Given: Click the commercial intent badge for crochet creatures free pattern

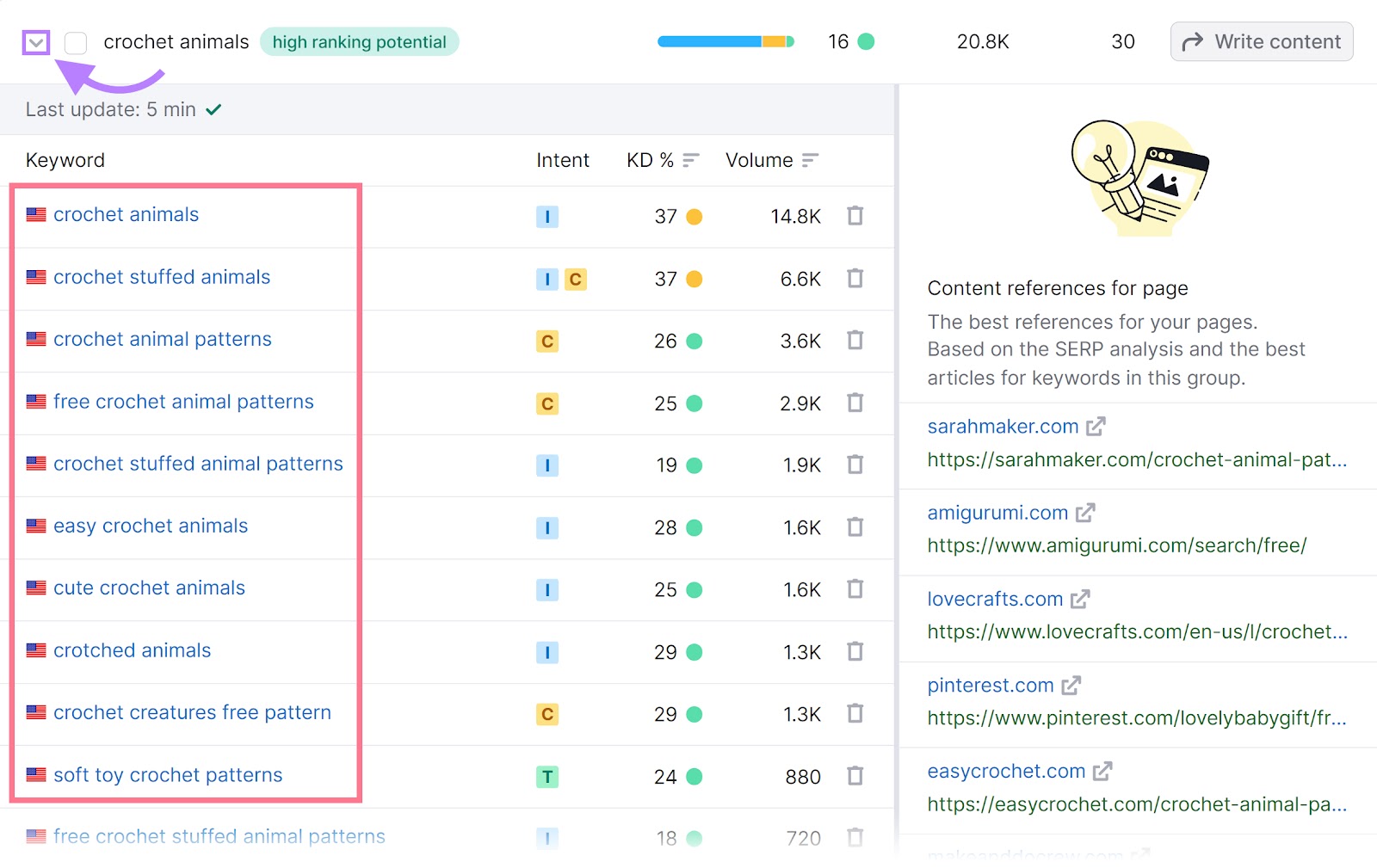Looking at the screenshot, I should 547,714.
